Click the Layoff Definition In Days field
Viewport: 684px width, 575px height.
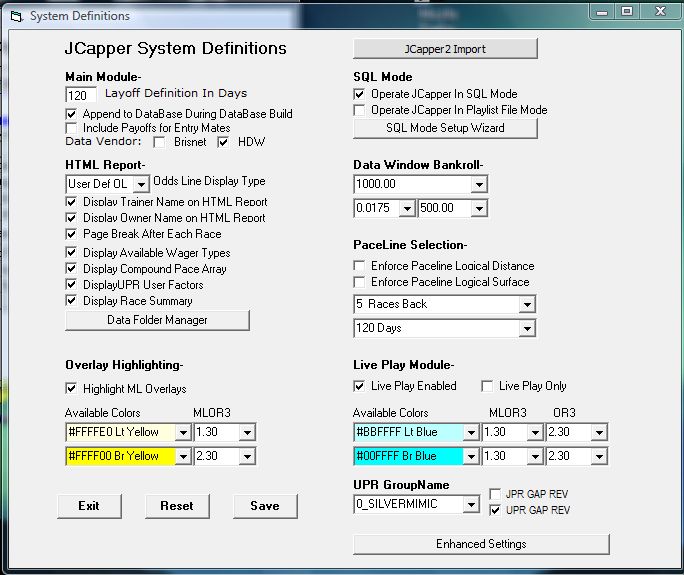81,95
